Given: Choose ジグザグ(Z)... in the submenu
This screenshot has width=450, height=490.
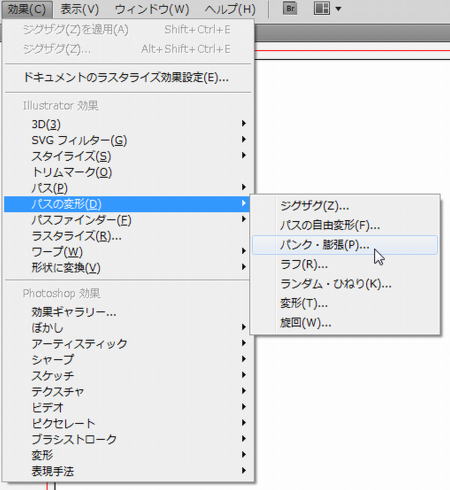Looking at the screenshot, I should tap(345, 206).
